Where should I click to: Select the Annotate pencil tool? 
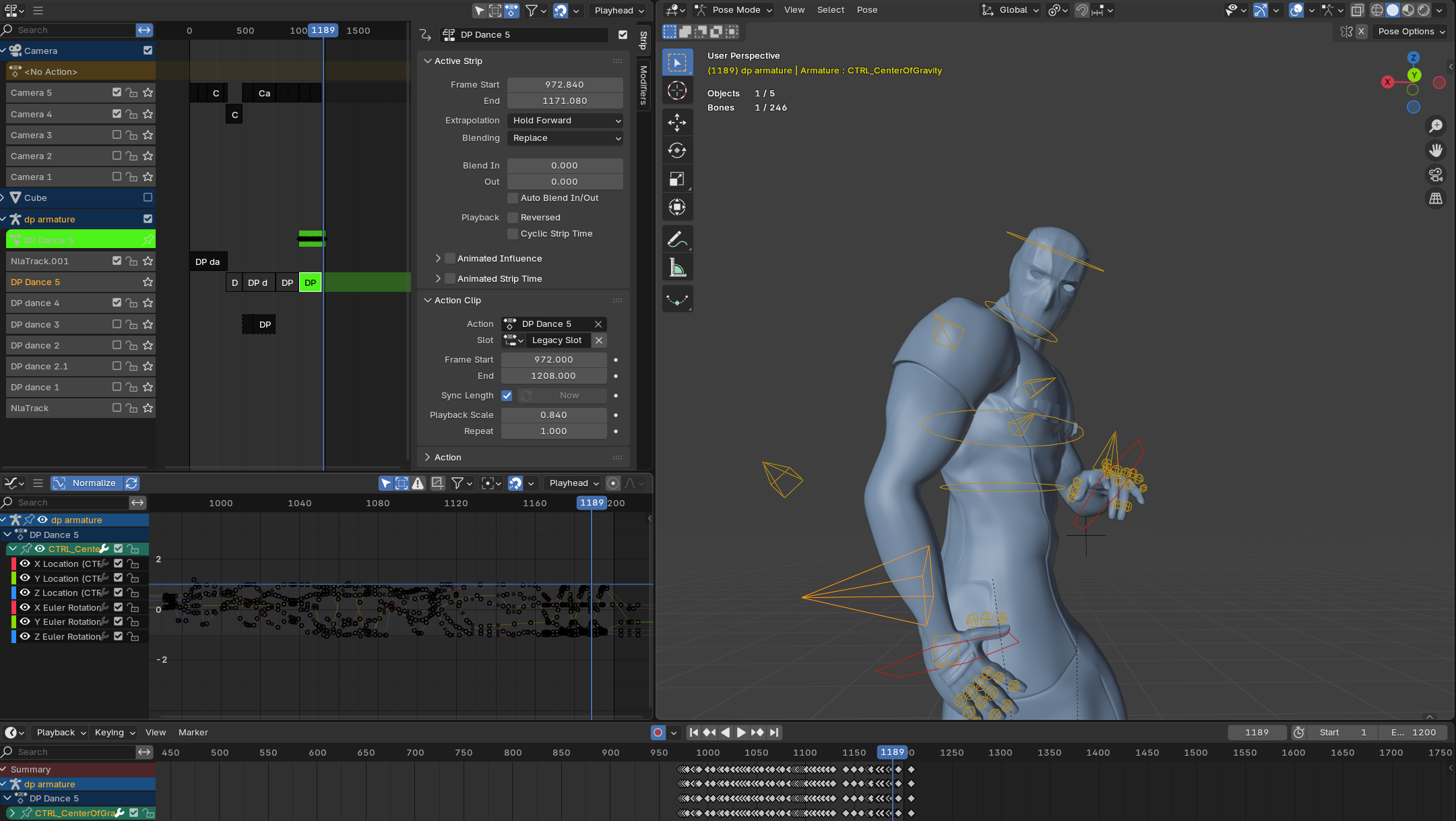pos(676,239)
